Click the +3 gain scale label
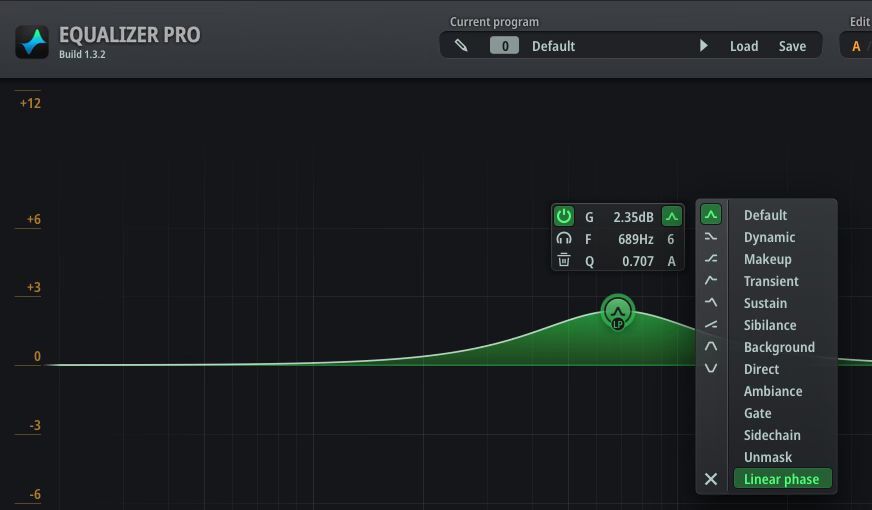Screen dimensions: 872x510 tap(34, 288)
